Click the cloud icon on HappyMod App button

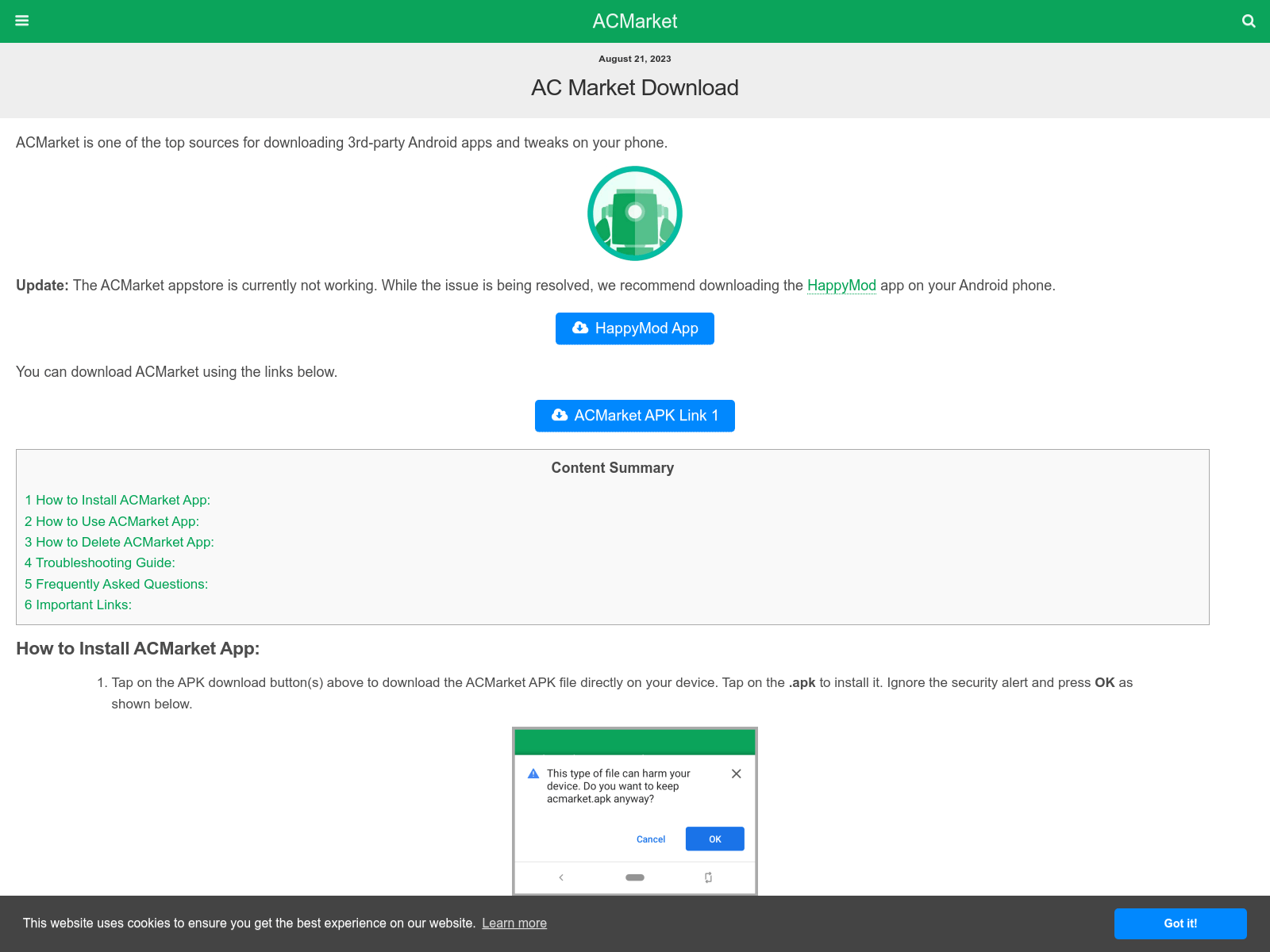580,328
